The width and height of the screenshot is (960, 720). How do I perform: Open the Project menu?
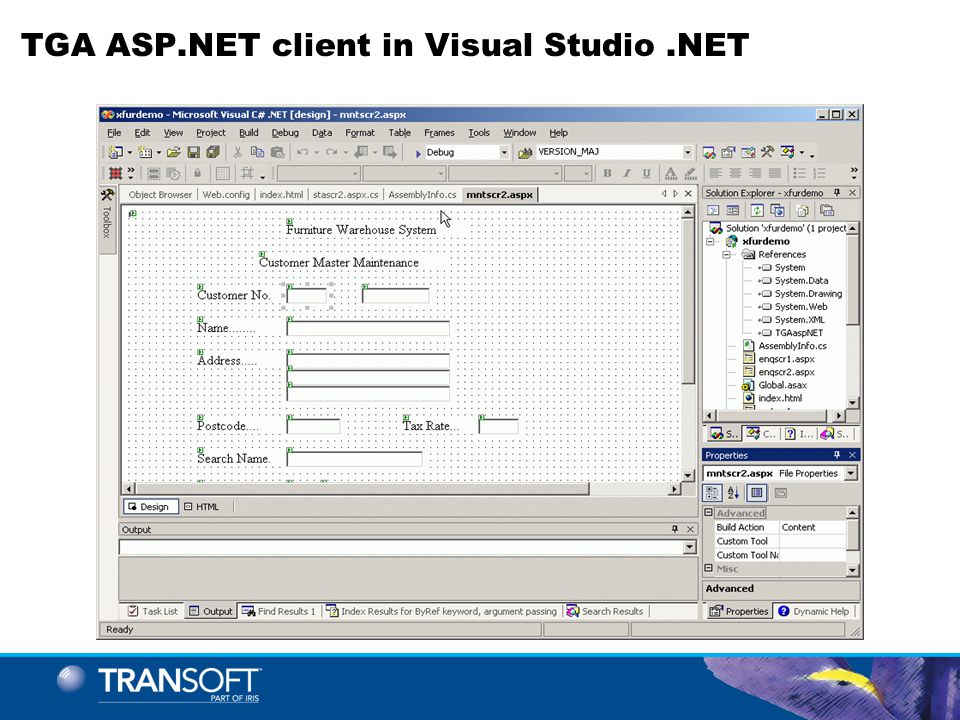tap(211, 133)
